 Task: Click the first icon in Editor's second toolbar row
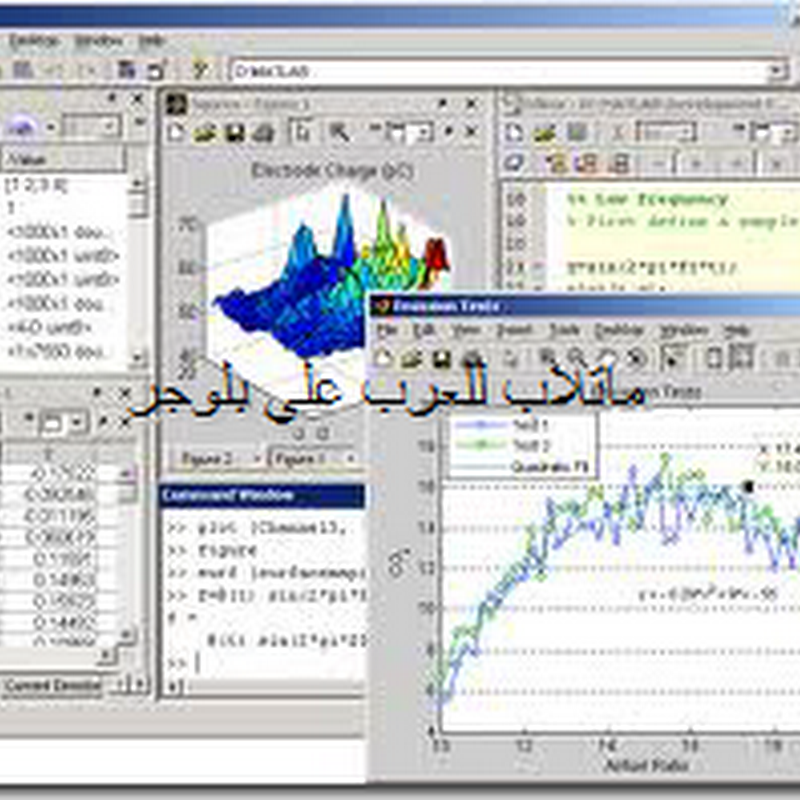click(514, 164)
